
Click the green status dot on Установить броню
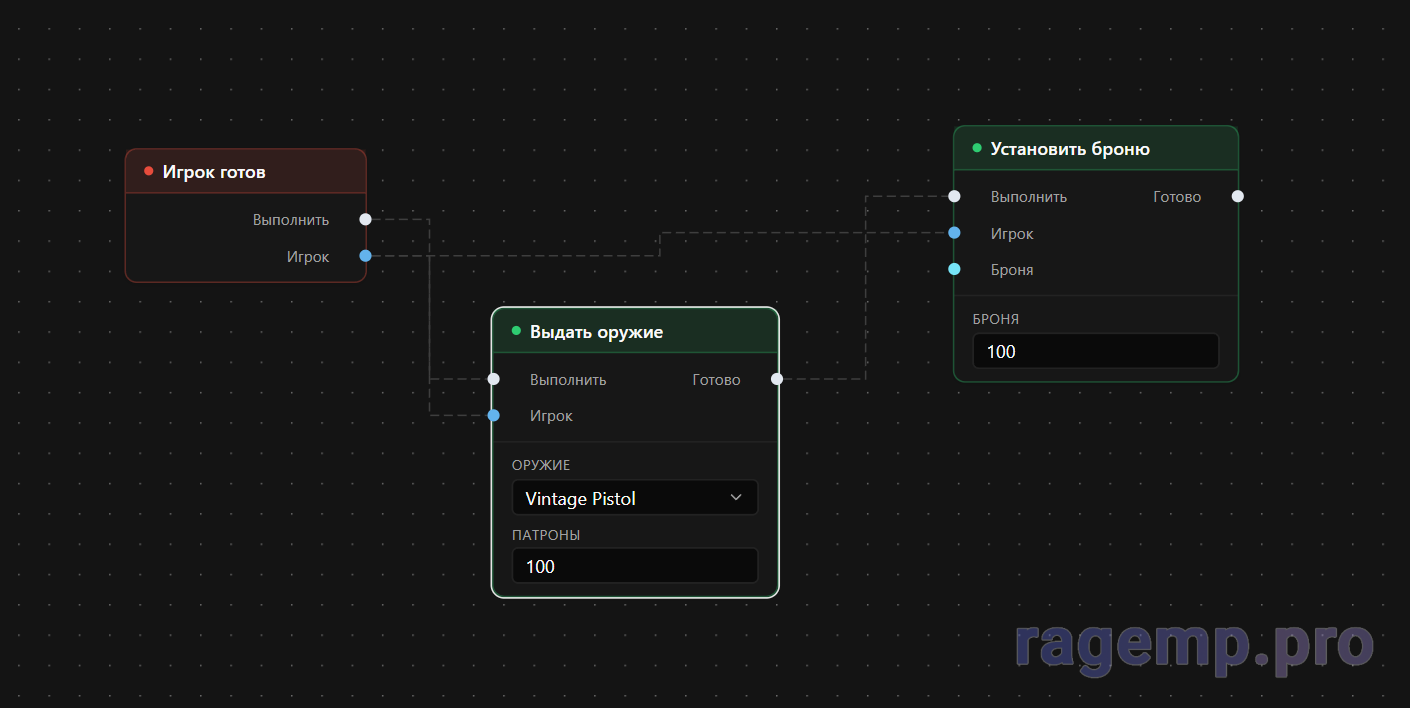pos(977,148)
